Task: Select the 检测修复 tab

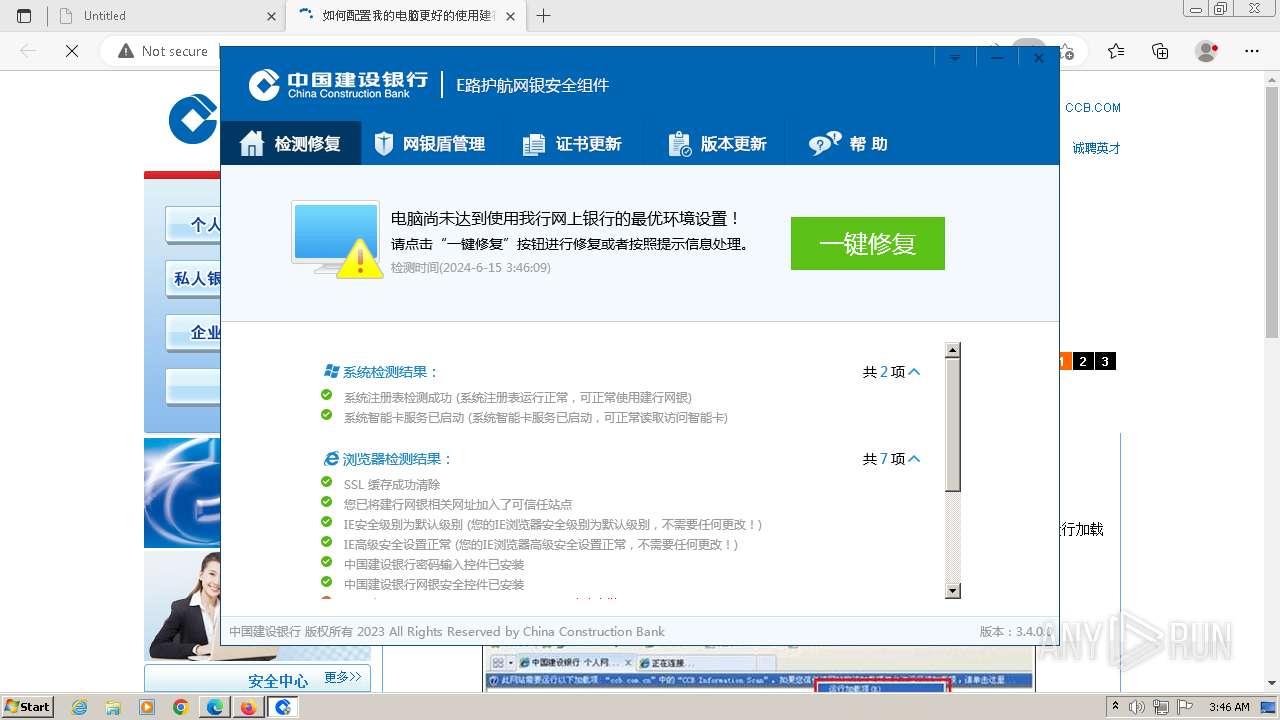Action: click(x=290, y=144)
